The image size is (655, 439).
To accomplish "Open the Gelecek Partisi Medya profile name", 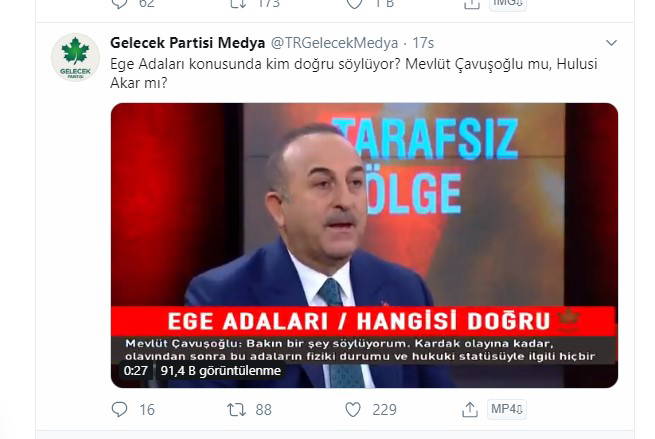I will (x=188, y=43).
